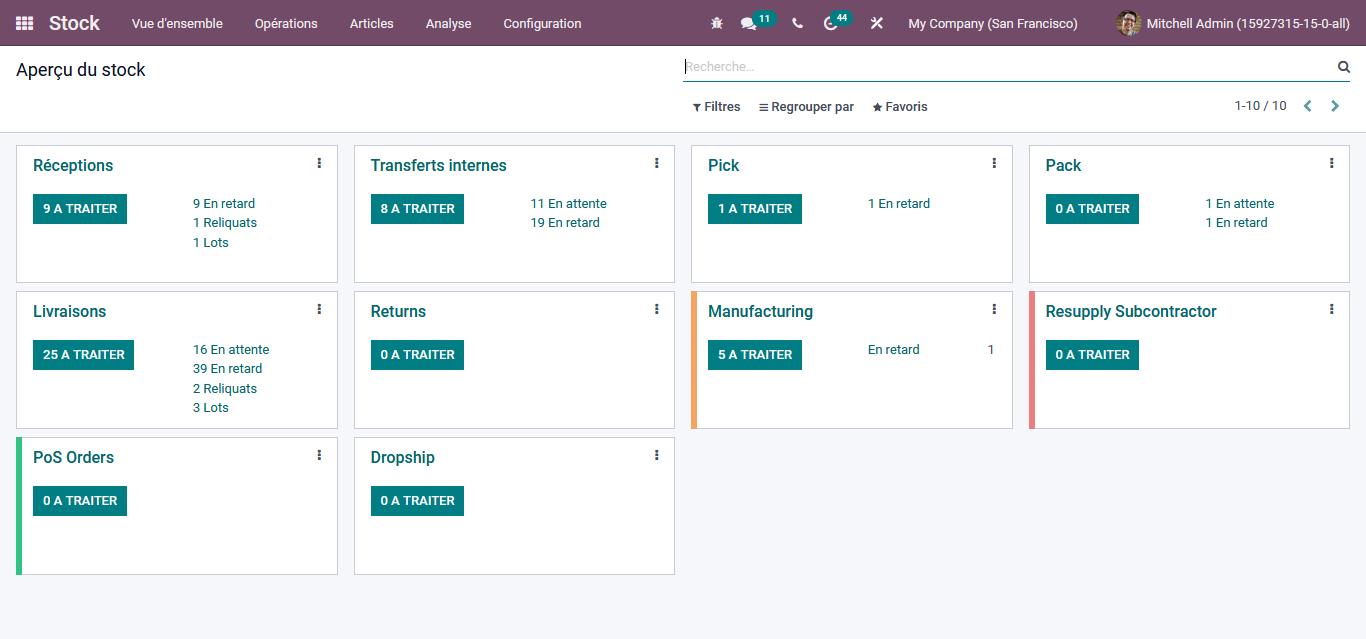Click 1 A TRAITER in Pick
Screen dimensions: 1366x639
755,209
